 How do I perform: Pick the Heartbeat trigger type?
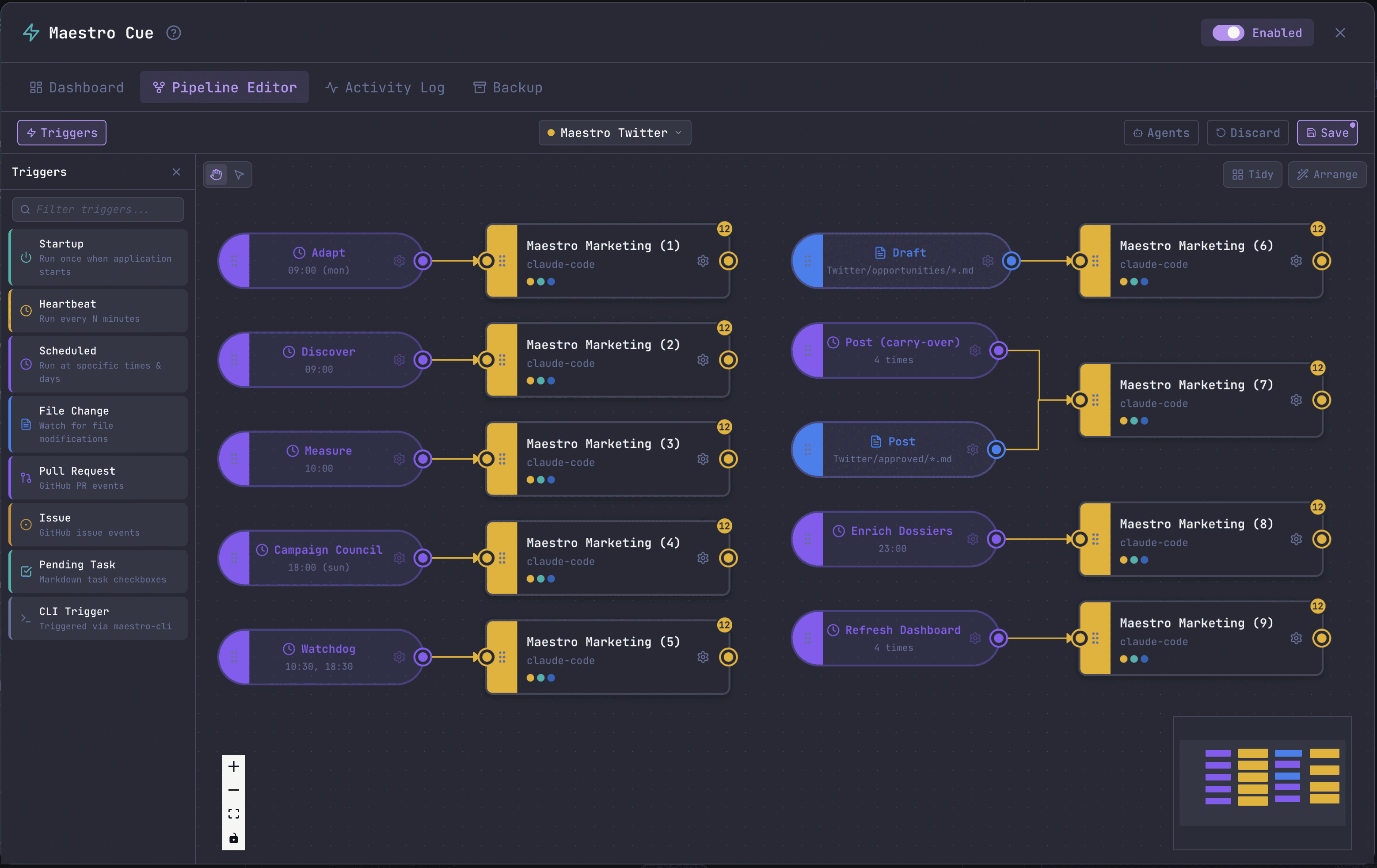pyautogui.click(x=98, y=311)
